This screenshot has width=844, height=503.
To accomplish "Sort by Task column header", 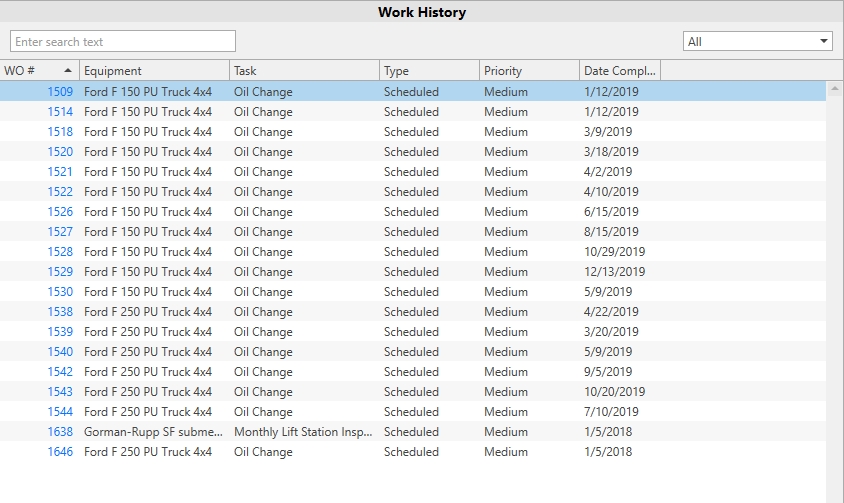I will coord(305,71).
